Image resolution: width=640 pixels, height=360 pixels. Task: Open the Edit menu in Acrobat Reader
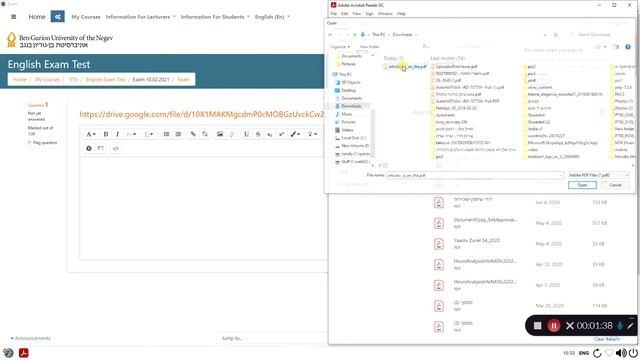344,13
